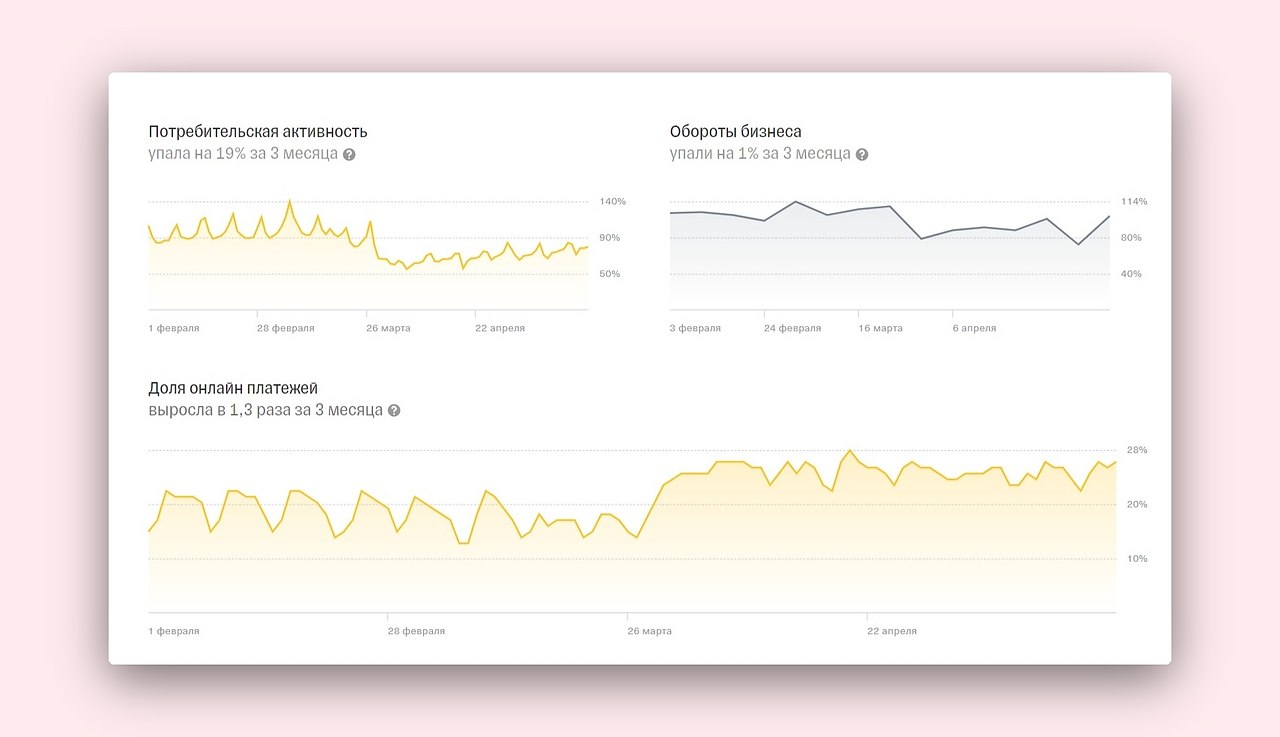This screenshot has height=737, width=1280.
Task: Click '22 апреля' on online payments chart
Action: click(x=892, y=632)
